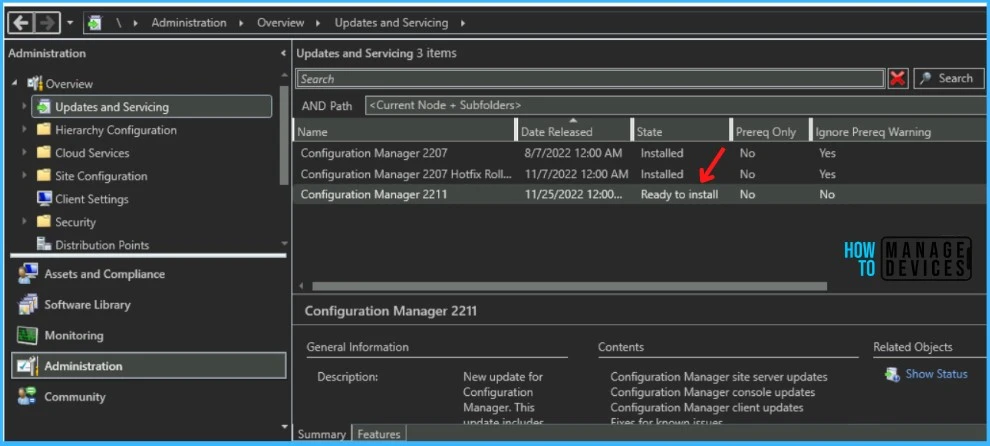990x446 pixels.
Task: Click the Overview node icon
Action: point(35,83)
